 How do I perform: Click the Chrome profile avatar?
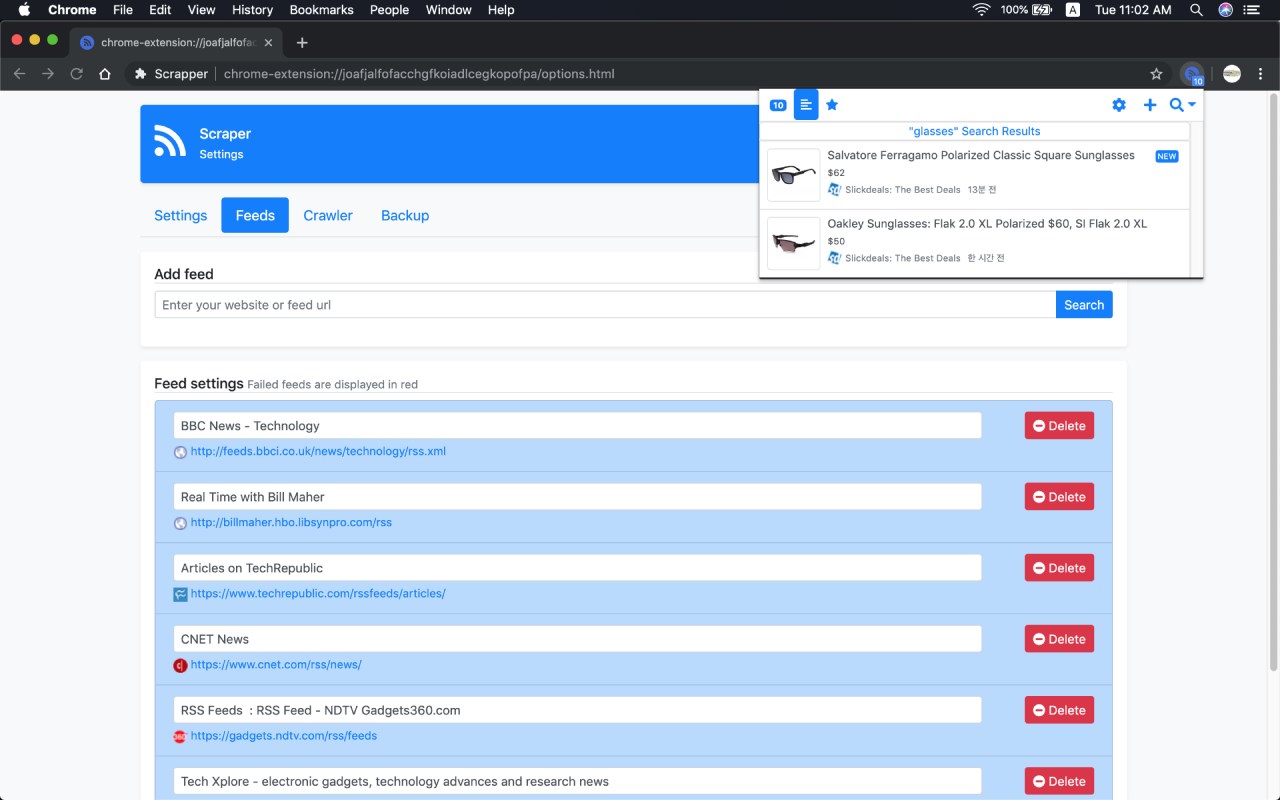tap(1232, 74)
